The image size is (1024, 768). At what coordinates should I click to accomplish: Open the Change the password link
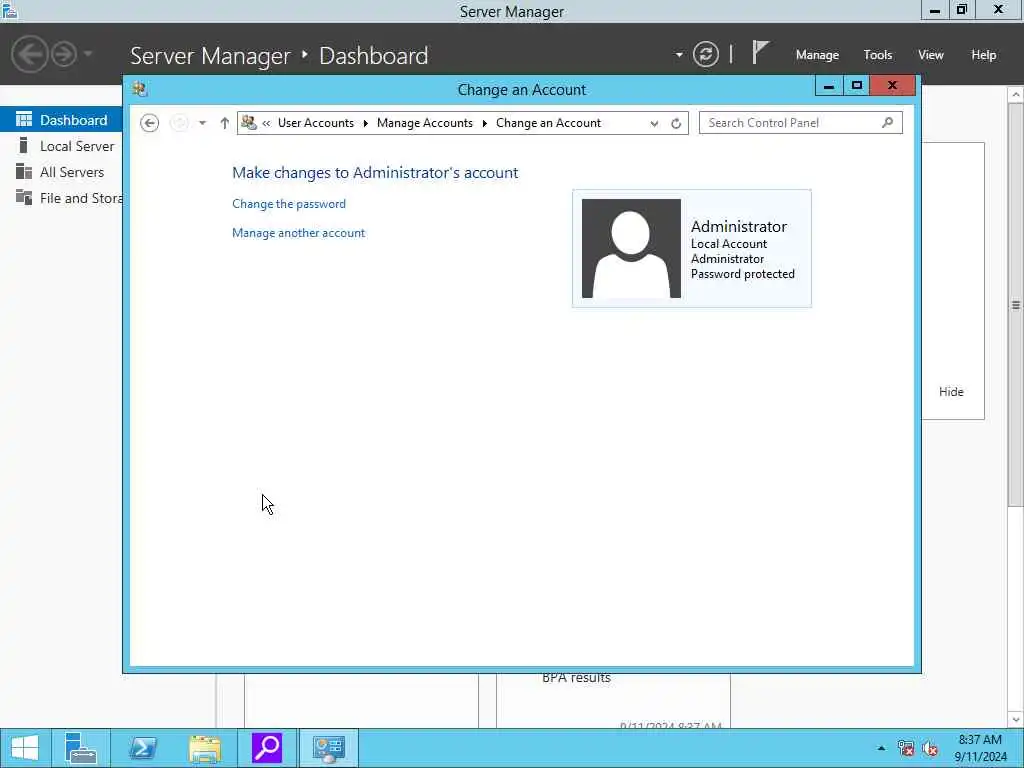coord(289,204)
